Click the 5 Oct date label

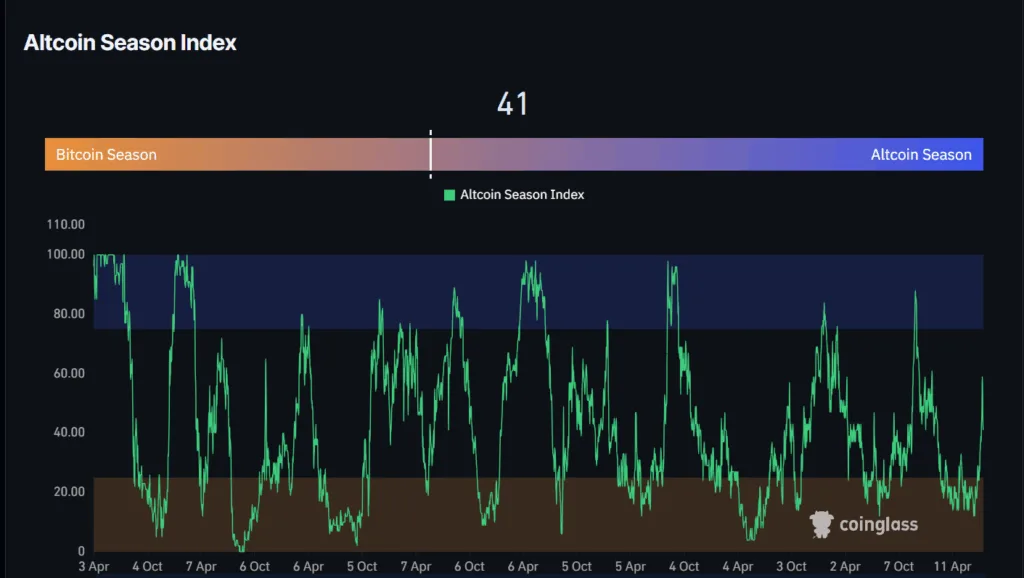[x=361, y=565]
